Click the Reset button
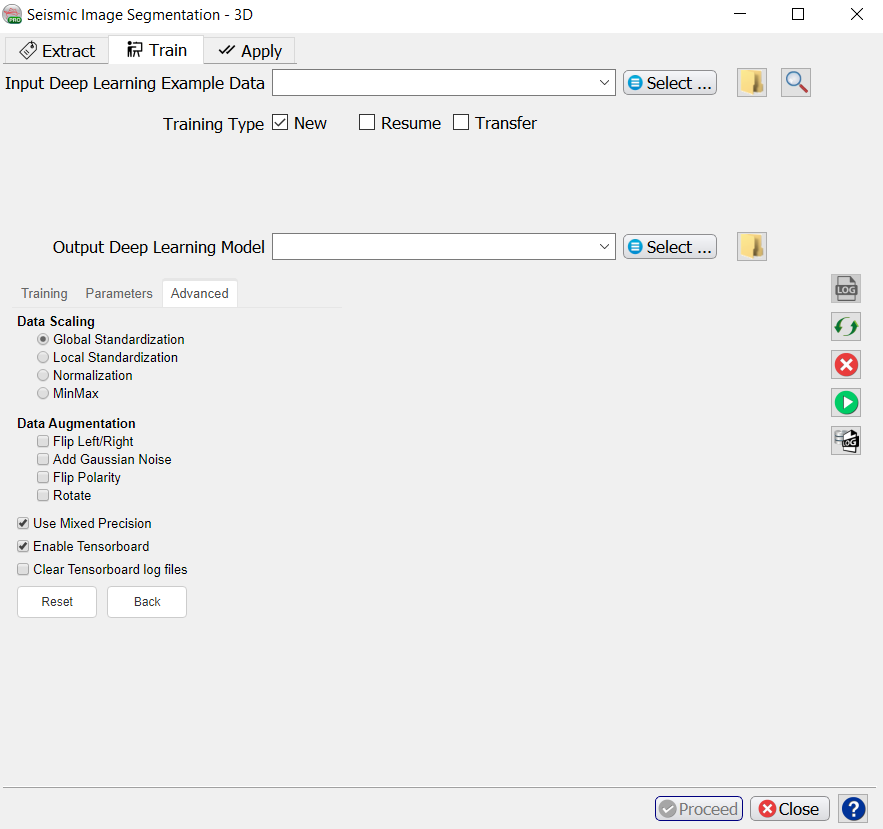Image resolution: width=883 pixels, height=829 pixels. tap(57, 602)
